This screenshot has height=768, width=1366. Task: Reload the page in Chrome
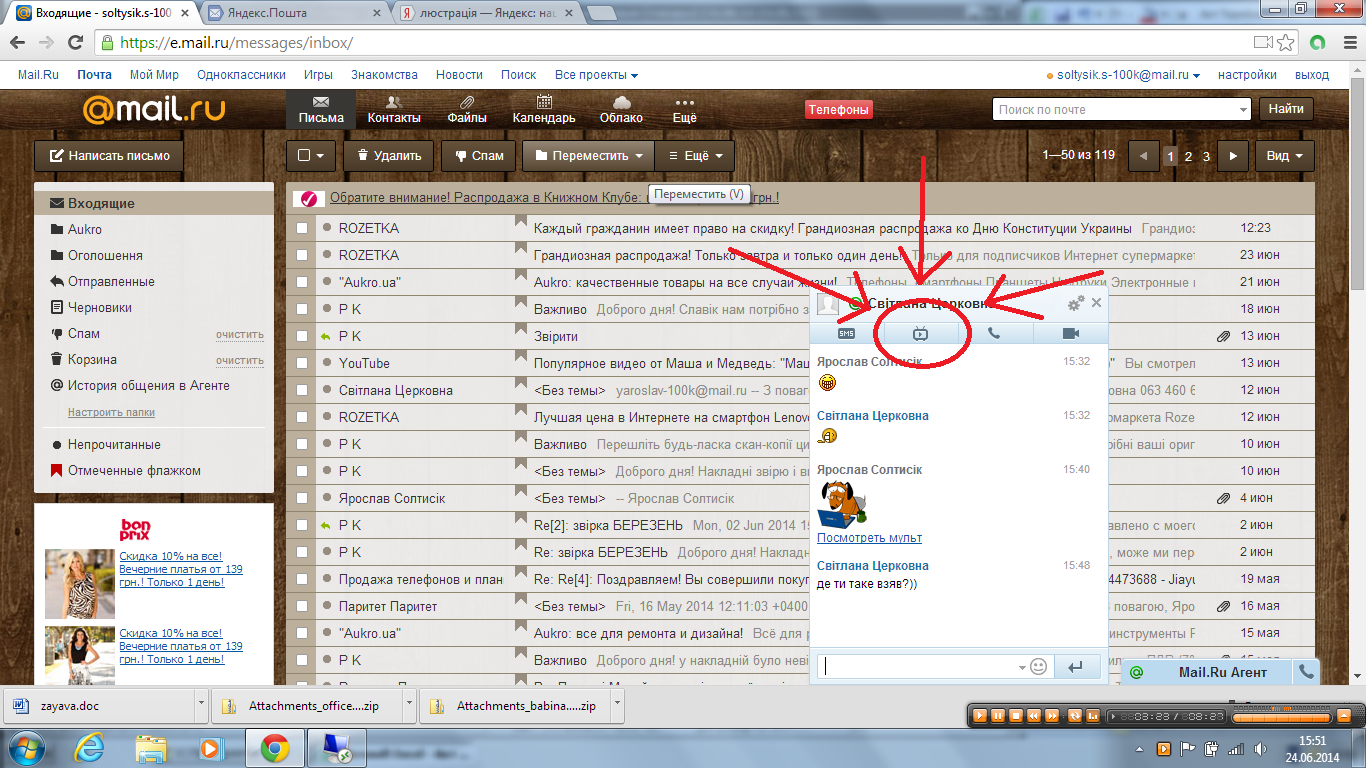coord(75,43)
